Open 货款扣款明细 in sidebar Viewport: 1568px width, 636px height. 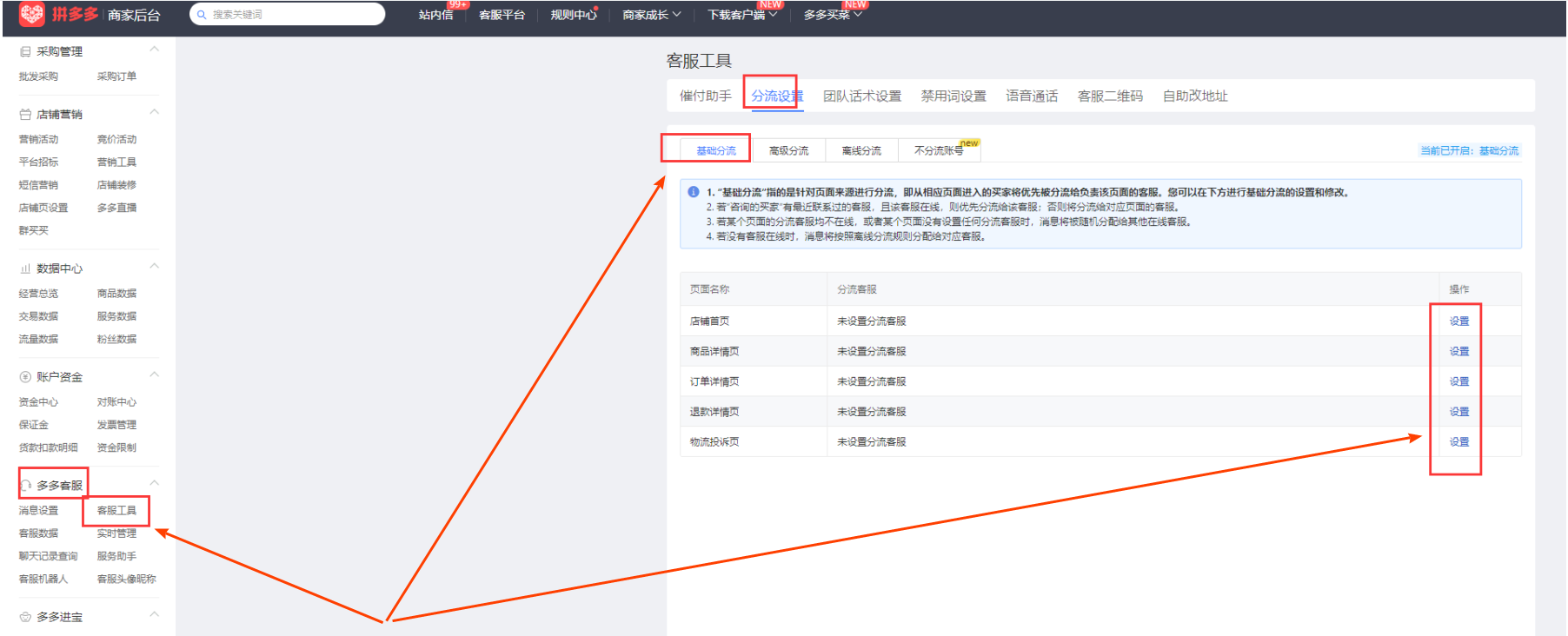coord(48,448)
